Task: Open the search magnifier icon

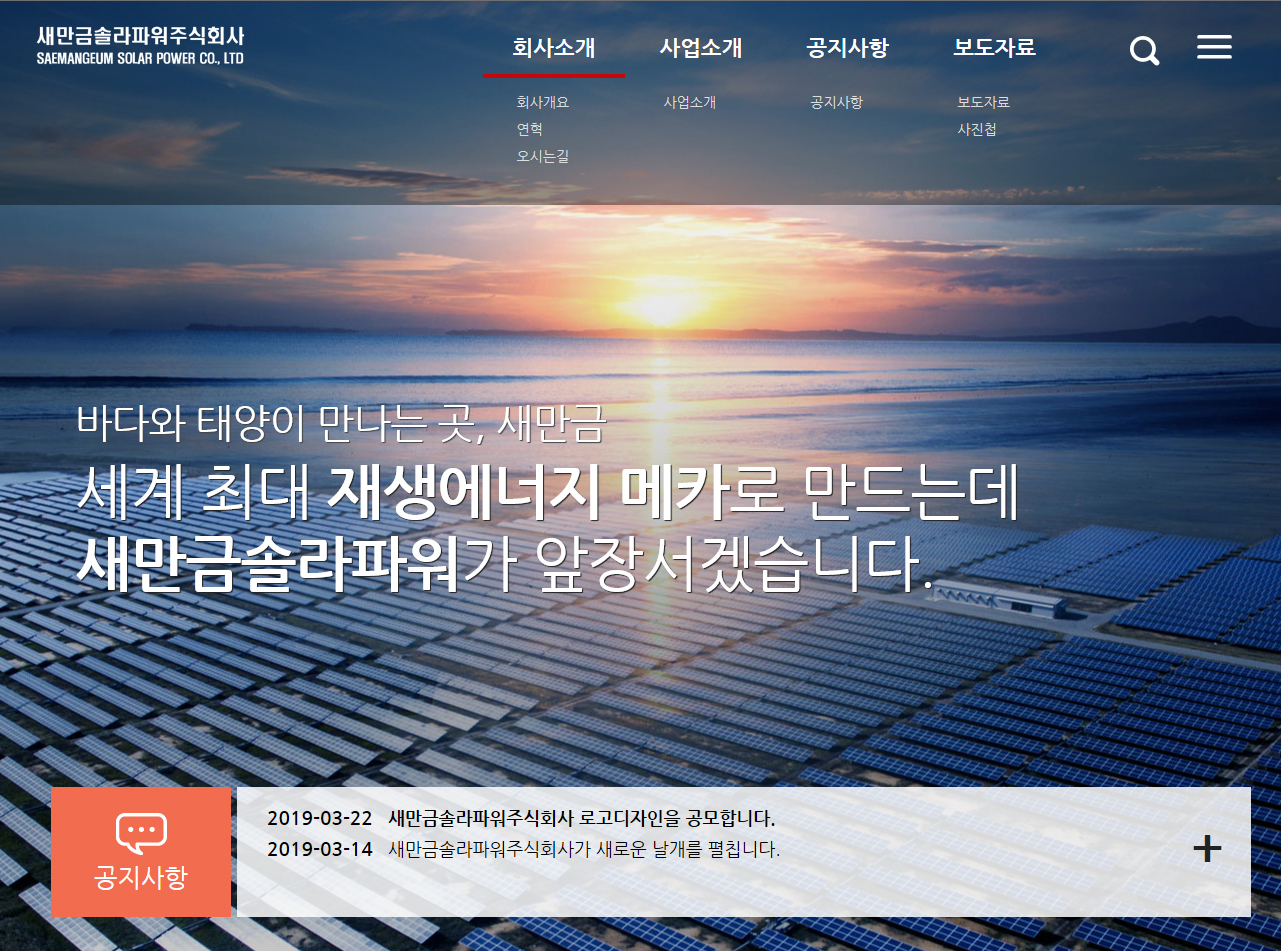Action: click(1144, 50)
